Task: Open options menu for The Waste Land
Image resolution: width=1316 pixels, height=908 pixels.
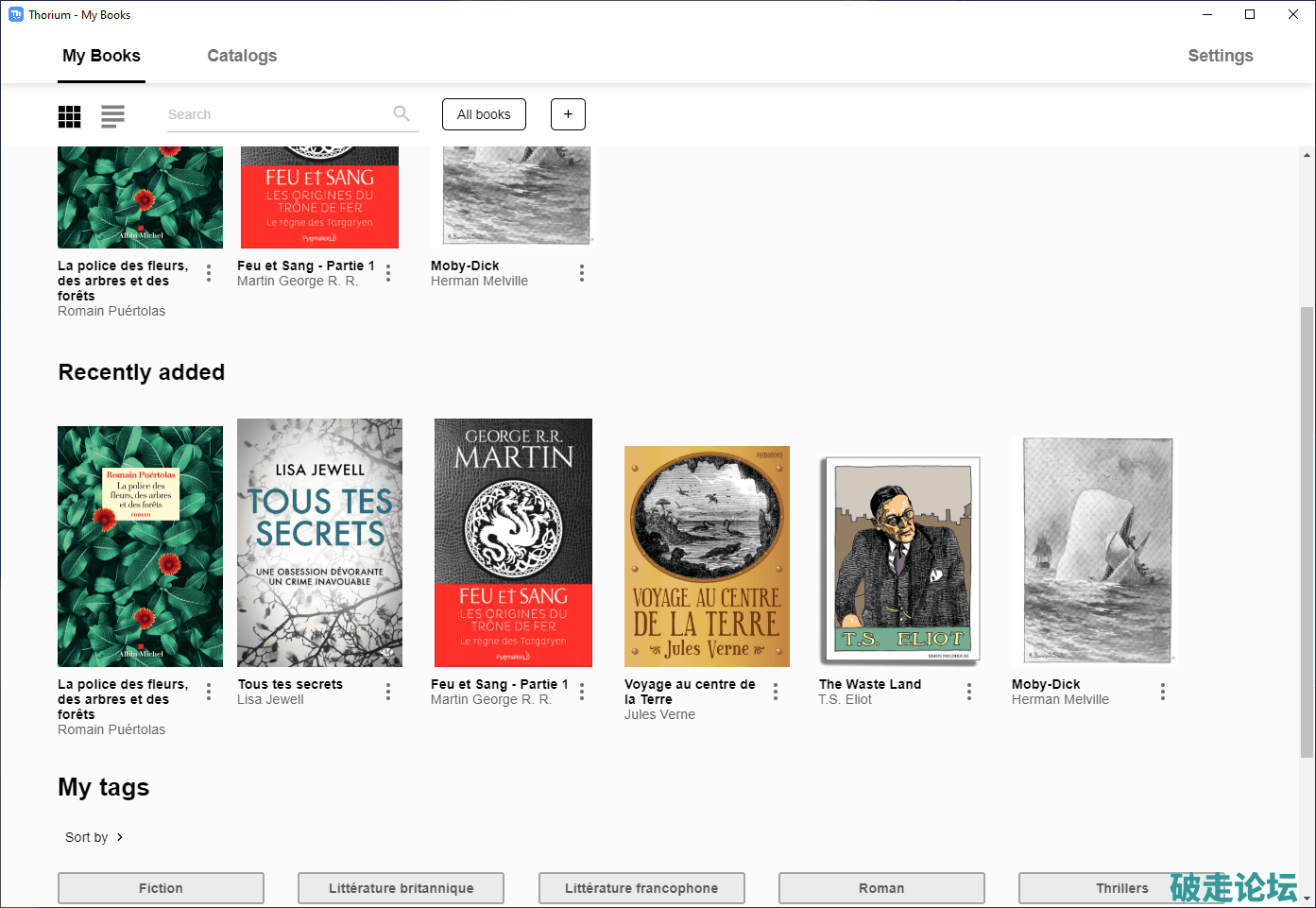Action: pos(969,693)
